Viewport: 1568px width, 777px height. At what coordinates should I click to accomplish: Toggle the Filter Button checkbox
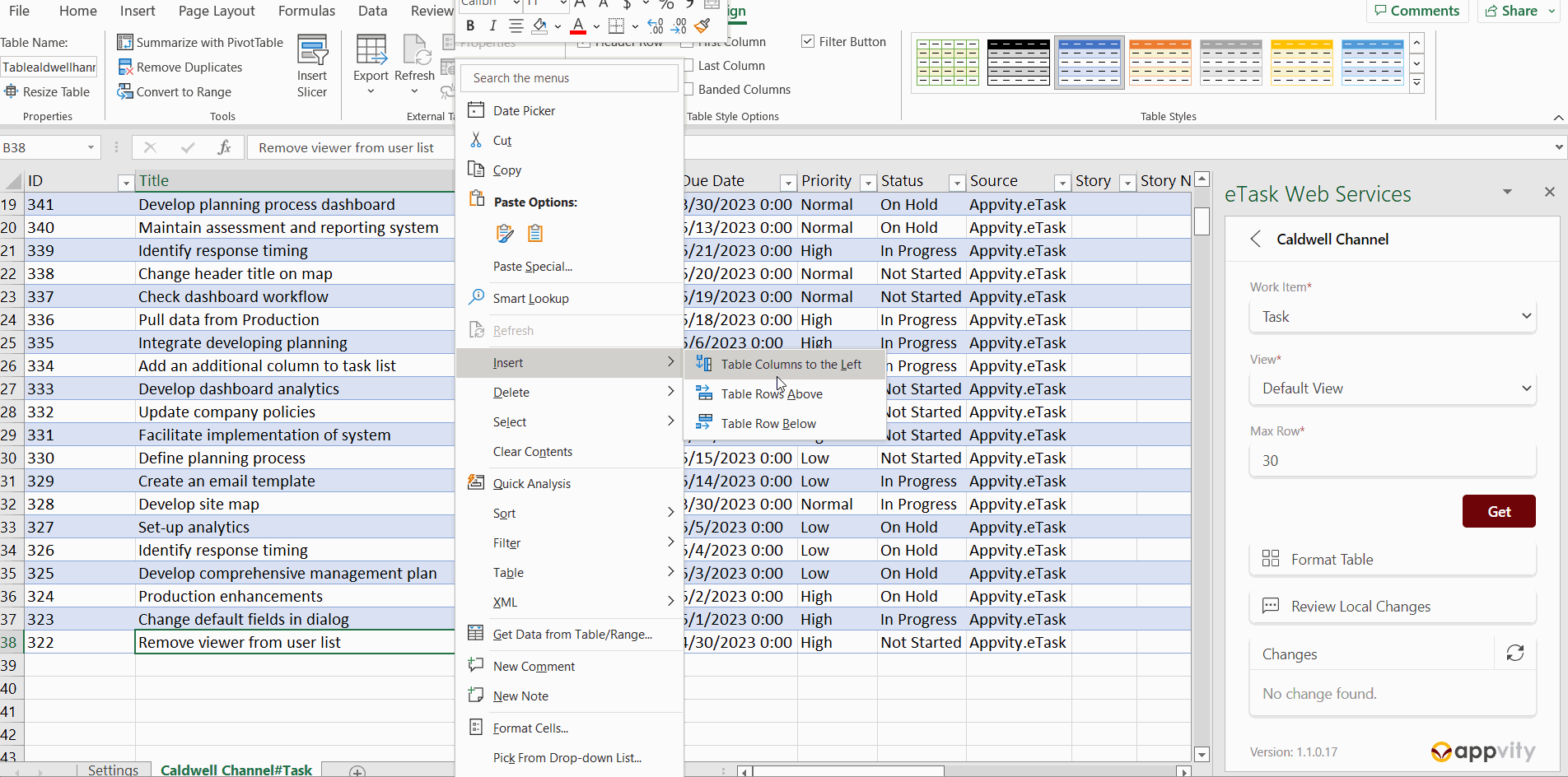(808, 42)
